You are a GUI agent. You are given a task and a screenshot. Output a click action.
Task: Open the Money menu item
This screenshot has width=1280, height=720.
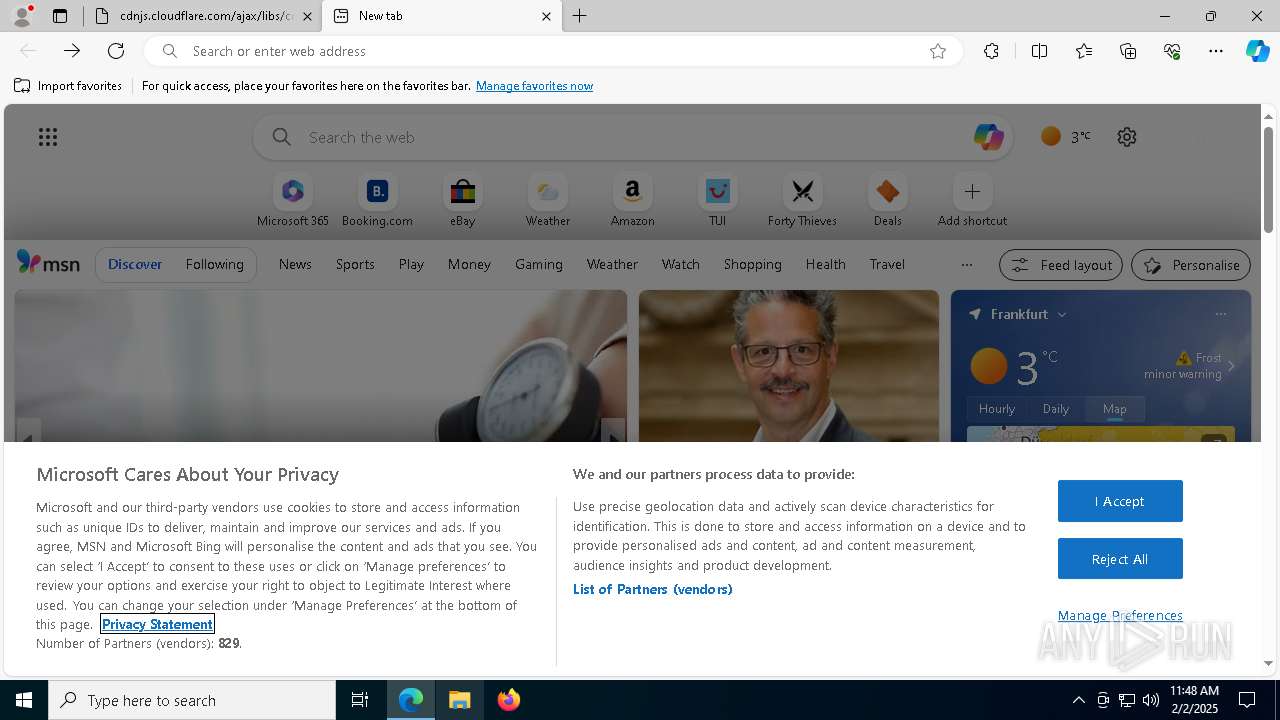pos(469,264)
